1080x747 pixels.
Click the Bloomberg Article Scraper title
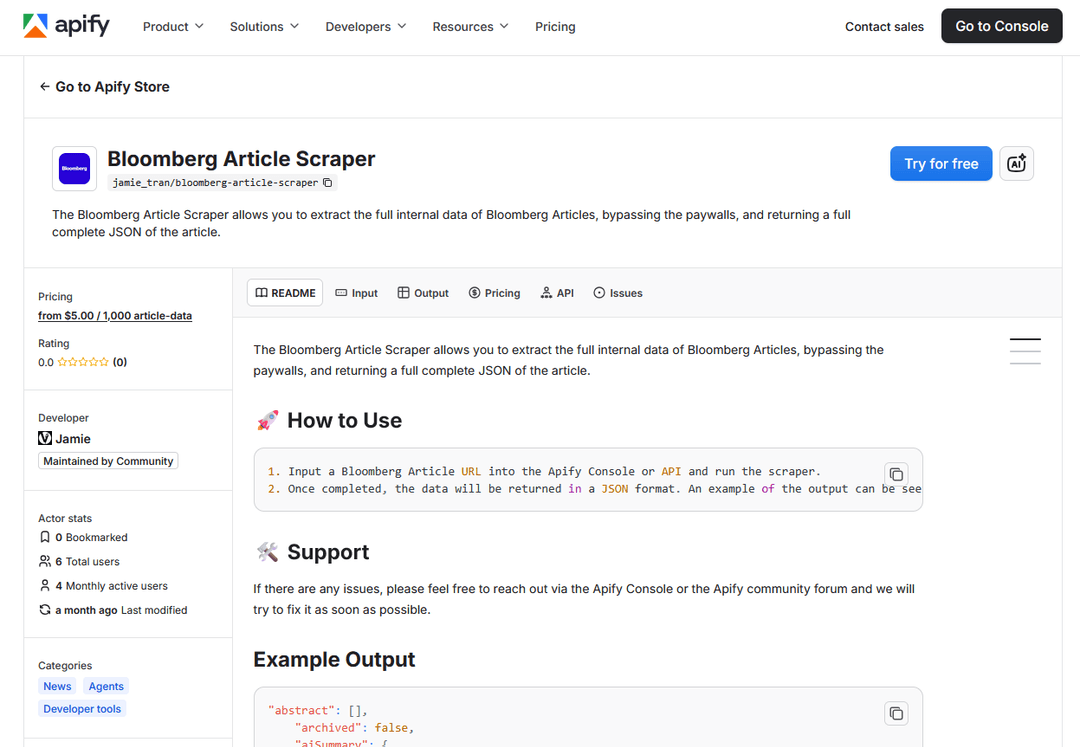coord(241,159)
